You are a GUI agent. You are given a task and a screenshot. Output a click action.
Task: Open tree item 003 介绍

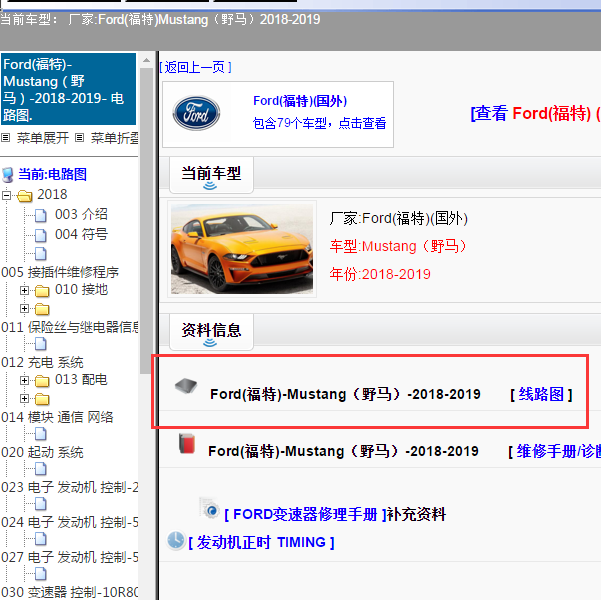[x=81, y=214]
